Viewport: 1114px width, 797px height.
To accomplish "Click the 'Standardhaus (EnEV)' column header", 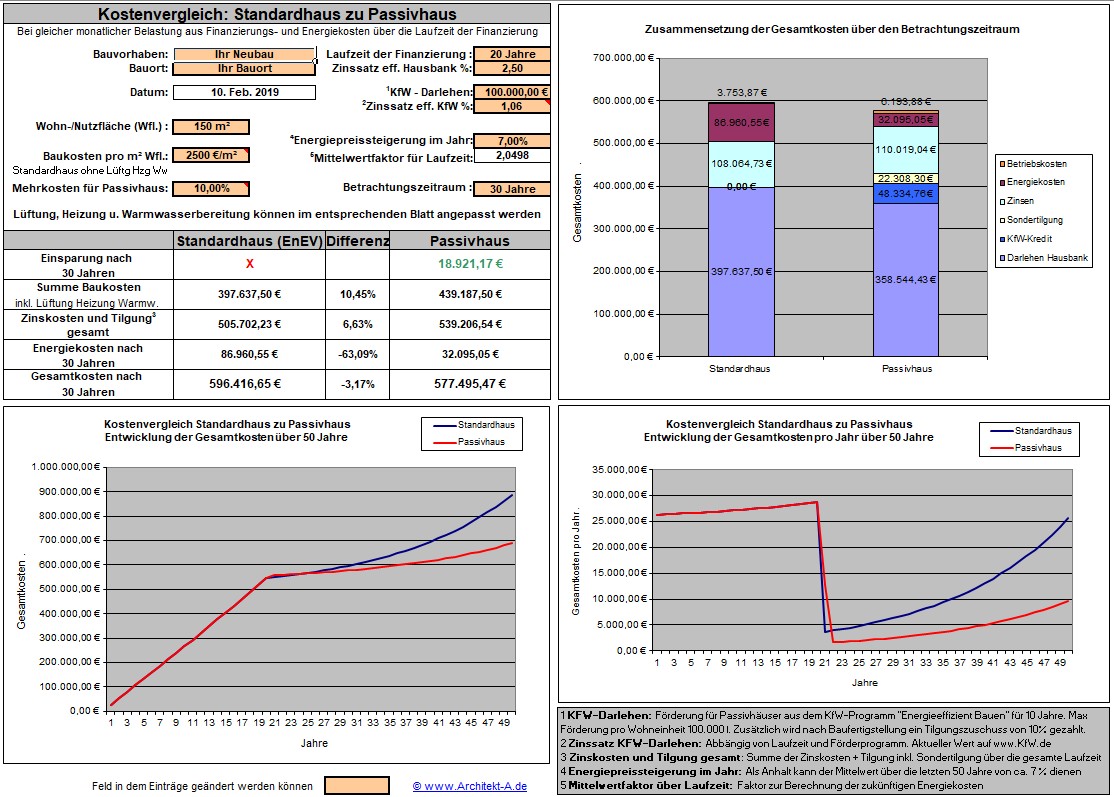I will coord(249,241).
